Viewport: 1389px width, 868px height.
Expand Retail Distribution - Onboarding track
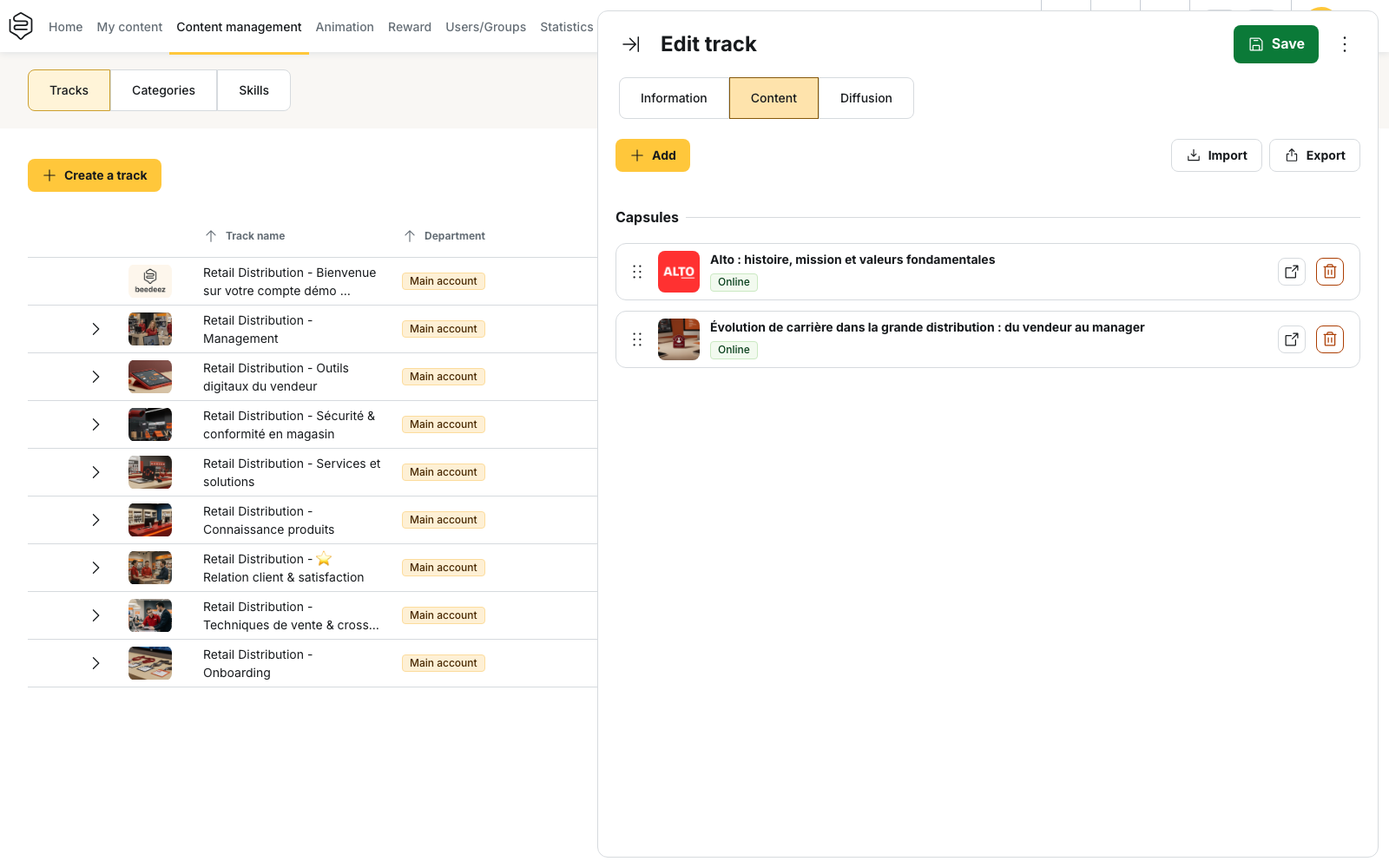(95, 663)
